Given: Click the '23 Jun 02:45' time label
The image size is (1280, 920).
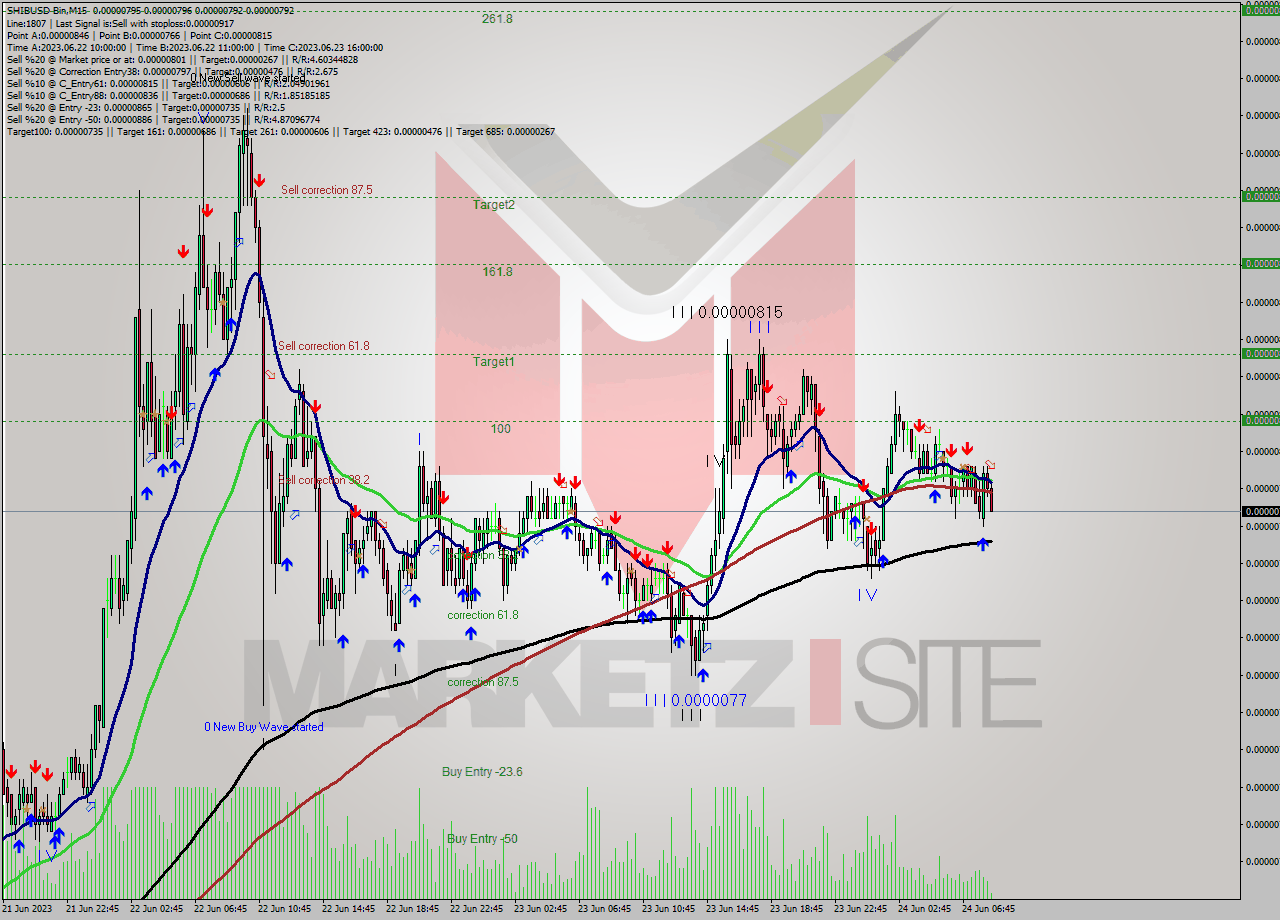Looking at the screenshot, I should [x=540, y=909].
